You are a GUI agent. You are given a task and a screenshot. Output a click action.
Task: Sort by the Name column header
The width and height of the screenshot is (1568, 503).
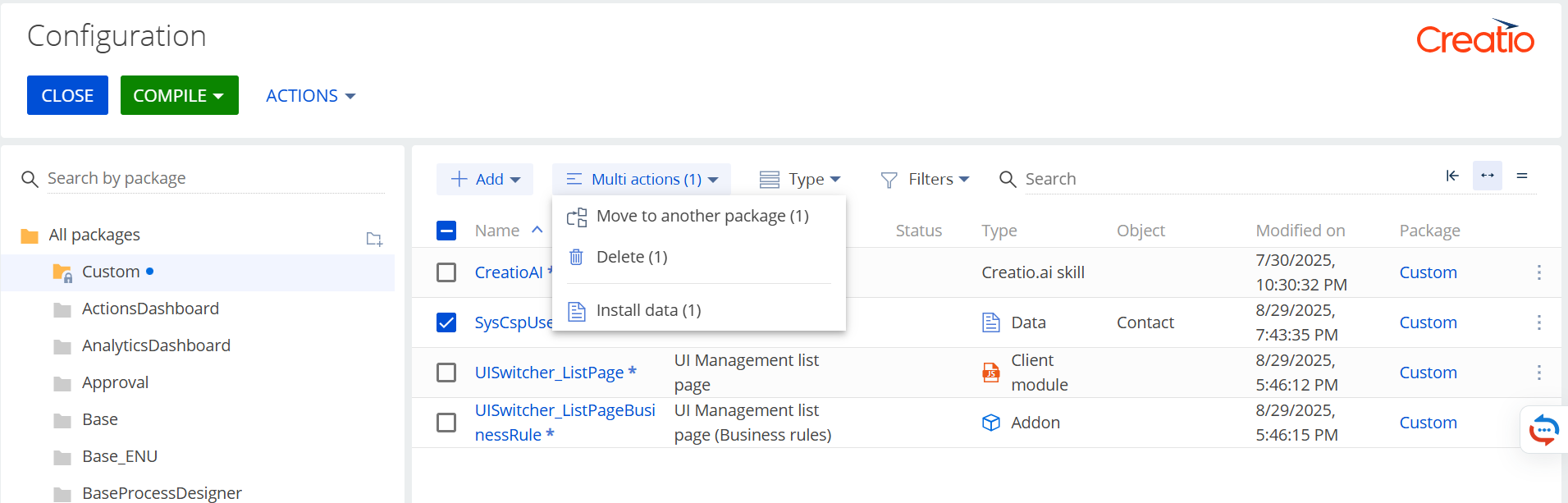tap(497, 231)
